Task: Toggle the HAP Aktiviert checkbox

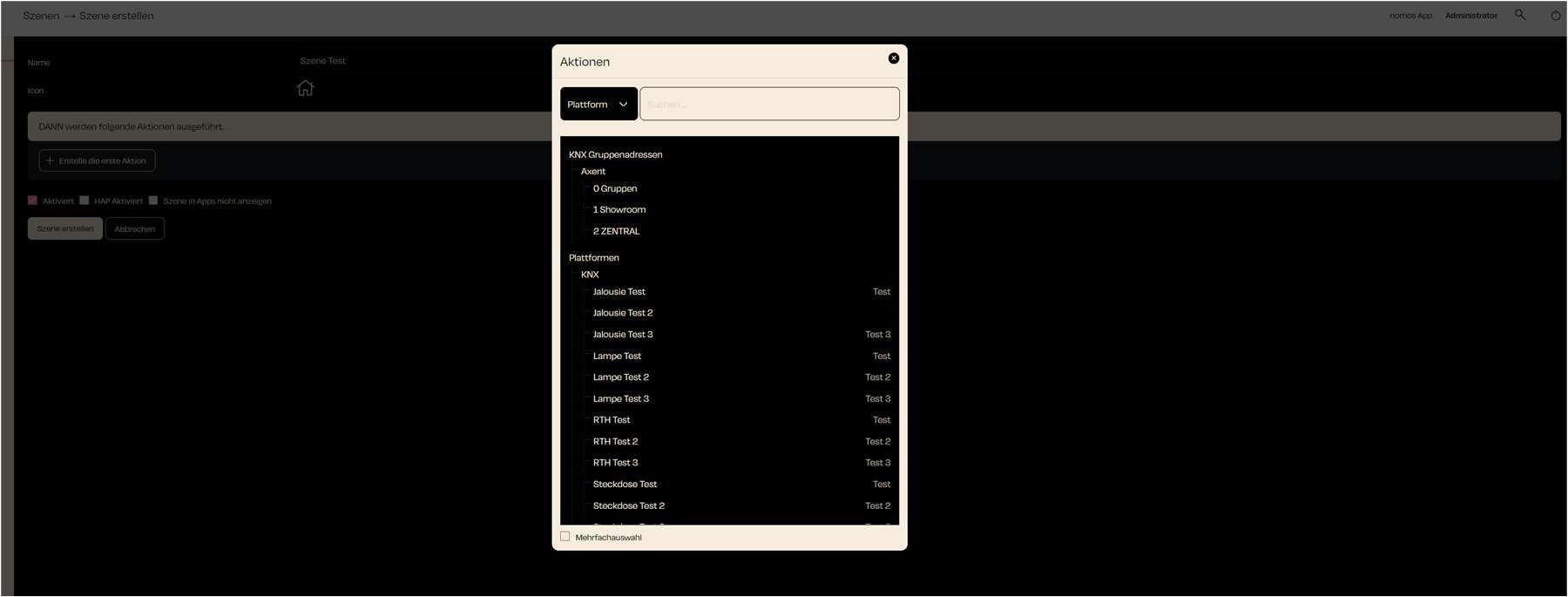Action: 84,200
